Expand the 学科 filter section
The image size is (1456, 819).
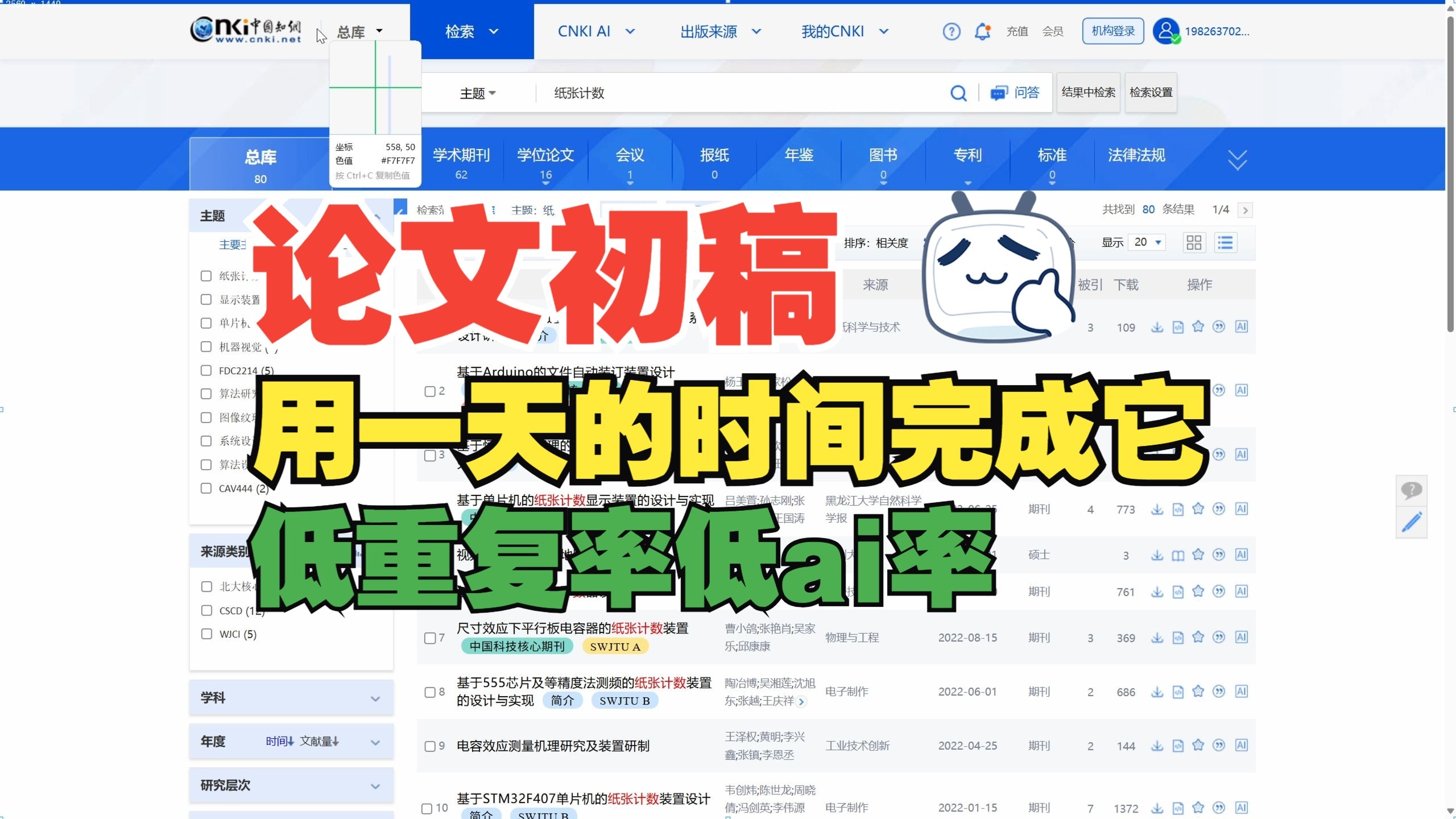[x=291, y=698]
